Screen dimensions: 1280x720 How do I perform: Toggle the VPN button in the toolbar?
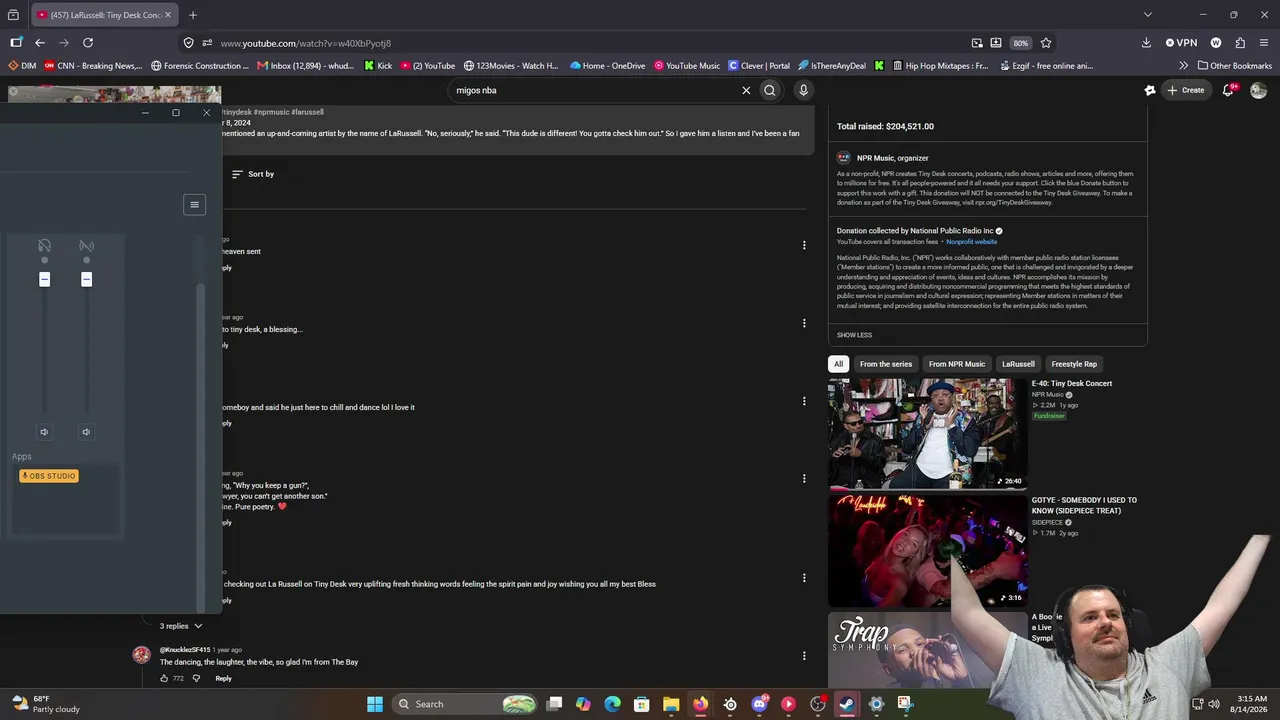(1181, 43)
